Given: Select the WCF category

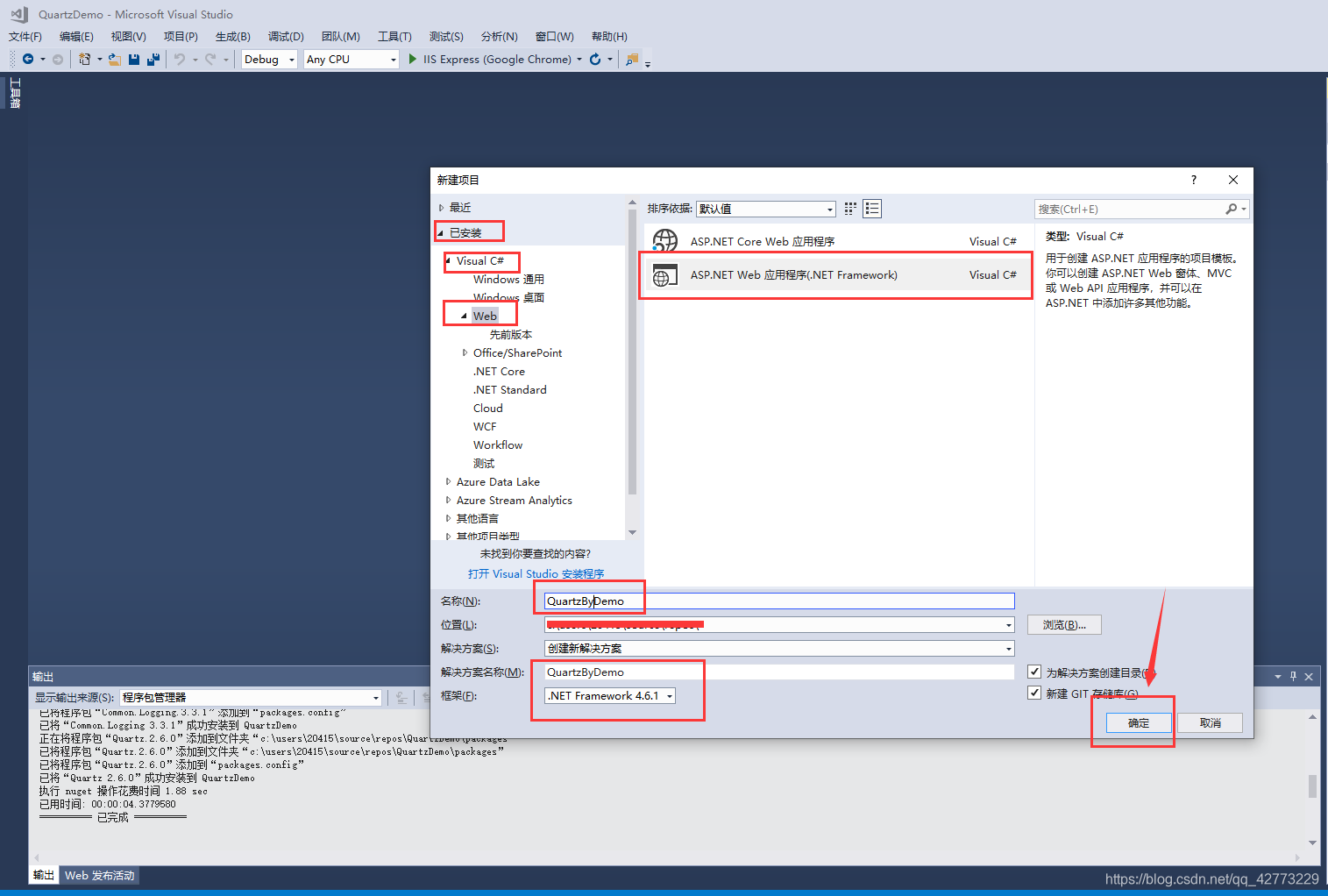Looking at the screenshot, I should (485, 426).
